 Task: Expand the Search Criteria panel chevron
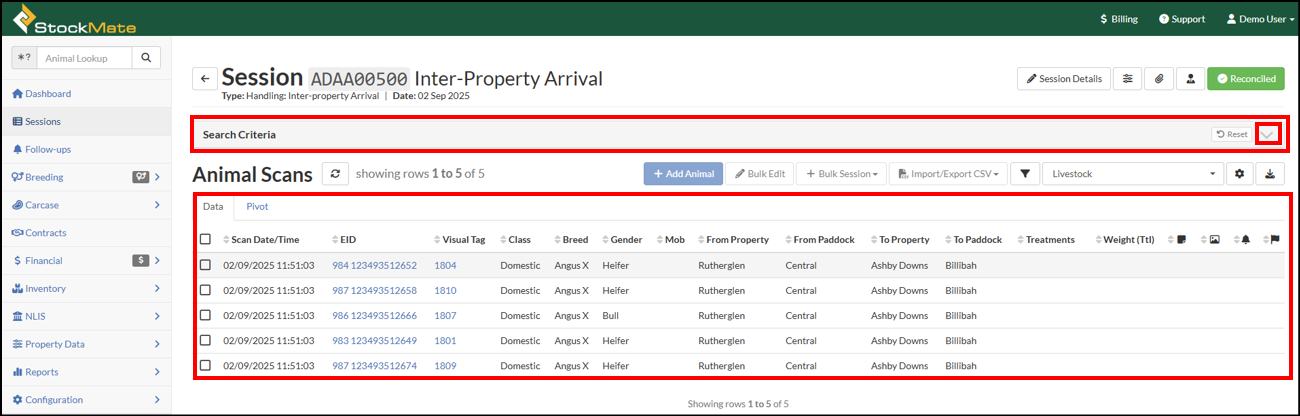coord(1268,134)
